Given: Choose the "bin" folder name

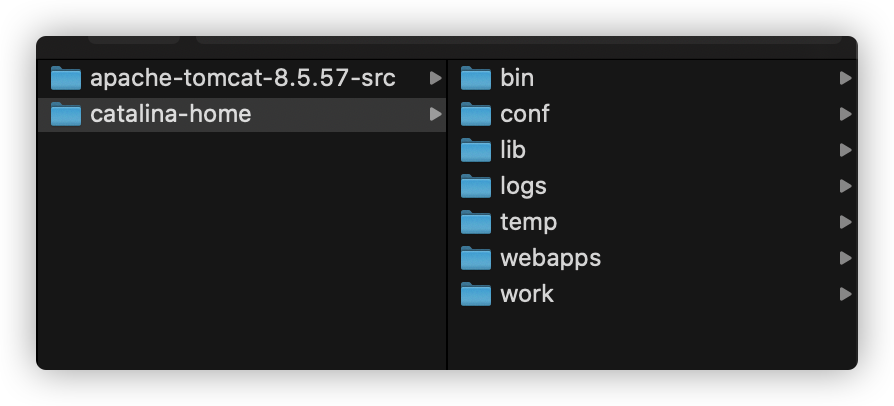Looking at the screenshot, I should 517,78.
